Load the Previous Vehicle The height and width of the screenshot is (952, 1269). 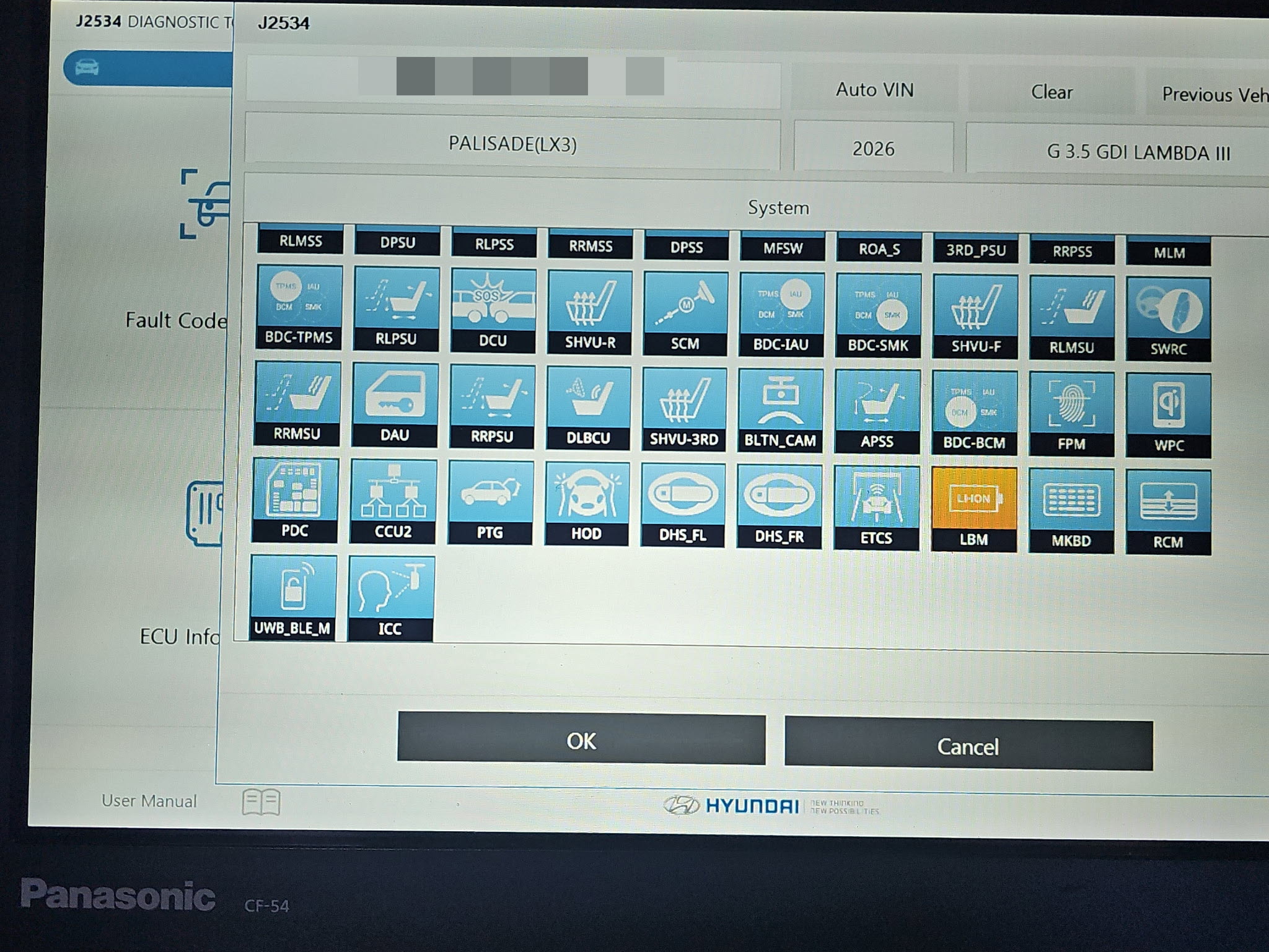click(1208, 94)
